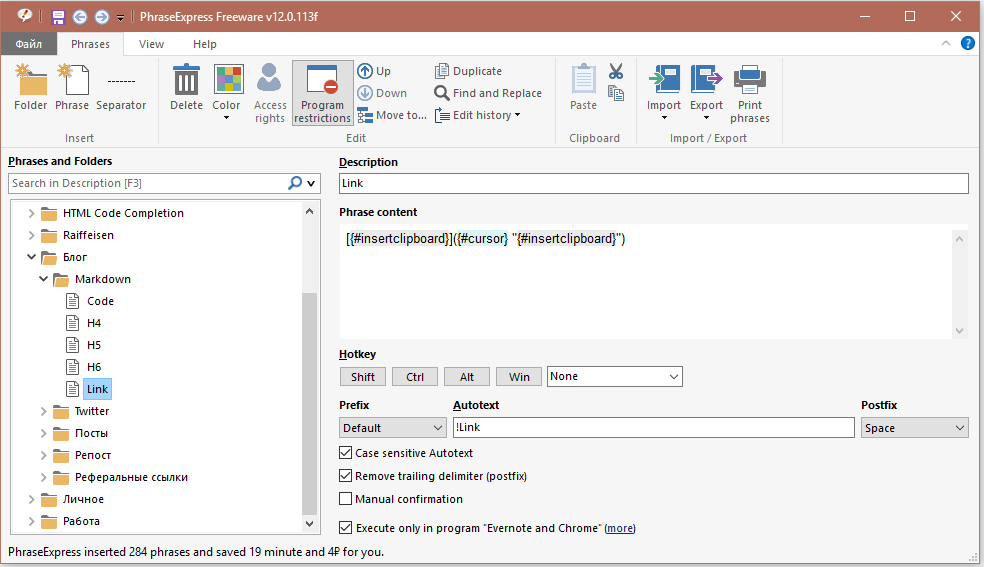Screen dimensions: 984x567
Task: Go forward with title bar arrow
Action: (x=102, y=17)
